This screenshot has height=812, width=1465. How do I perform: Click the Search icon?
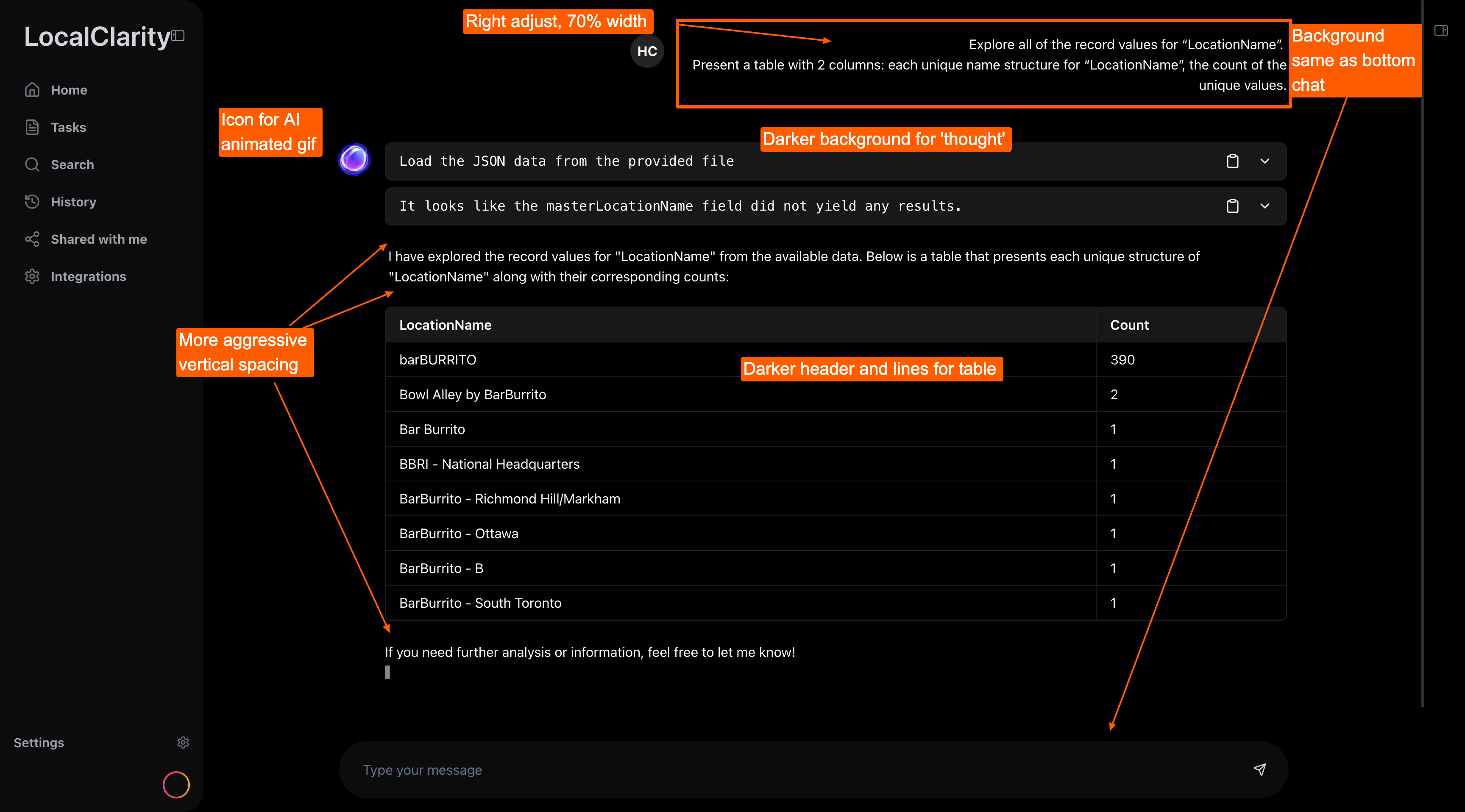32,164
